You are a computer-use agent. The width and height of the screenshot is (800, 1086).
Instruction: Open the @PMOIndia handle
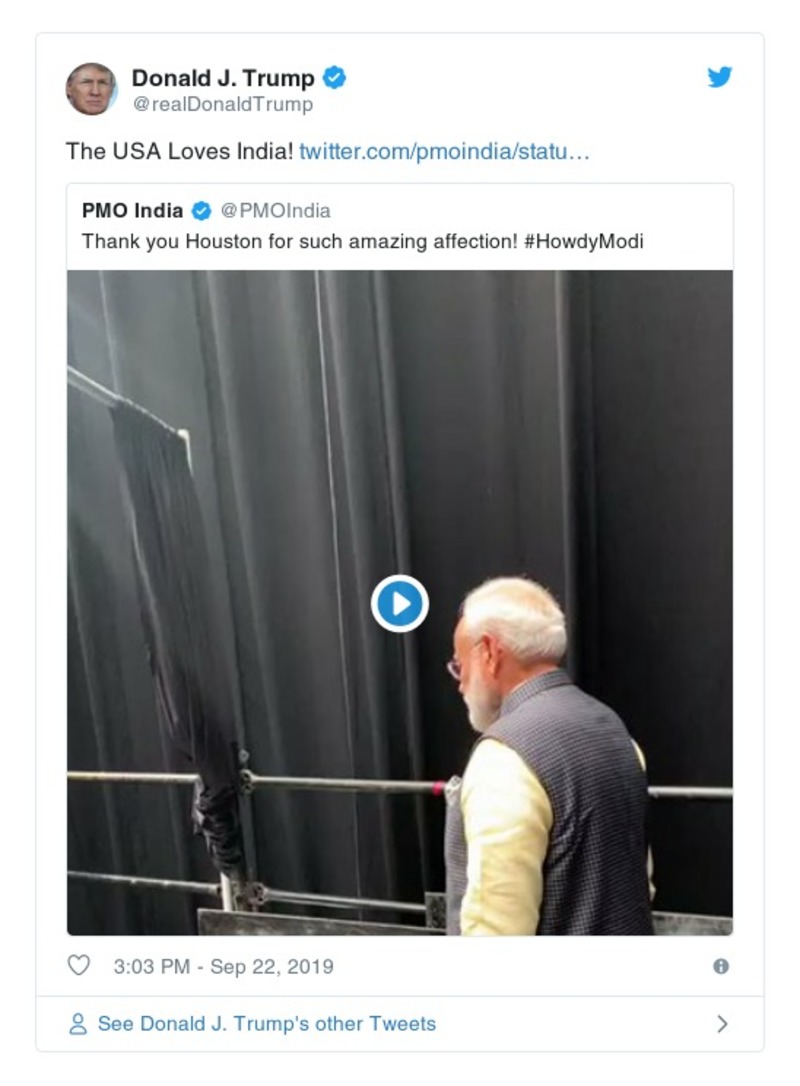point(275,211)
